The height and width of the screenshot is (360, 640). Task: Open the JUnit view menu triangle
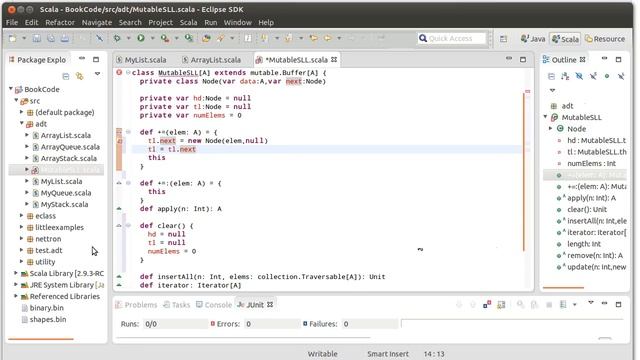tap(591, 302)
